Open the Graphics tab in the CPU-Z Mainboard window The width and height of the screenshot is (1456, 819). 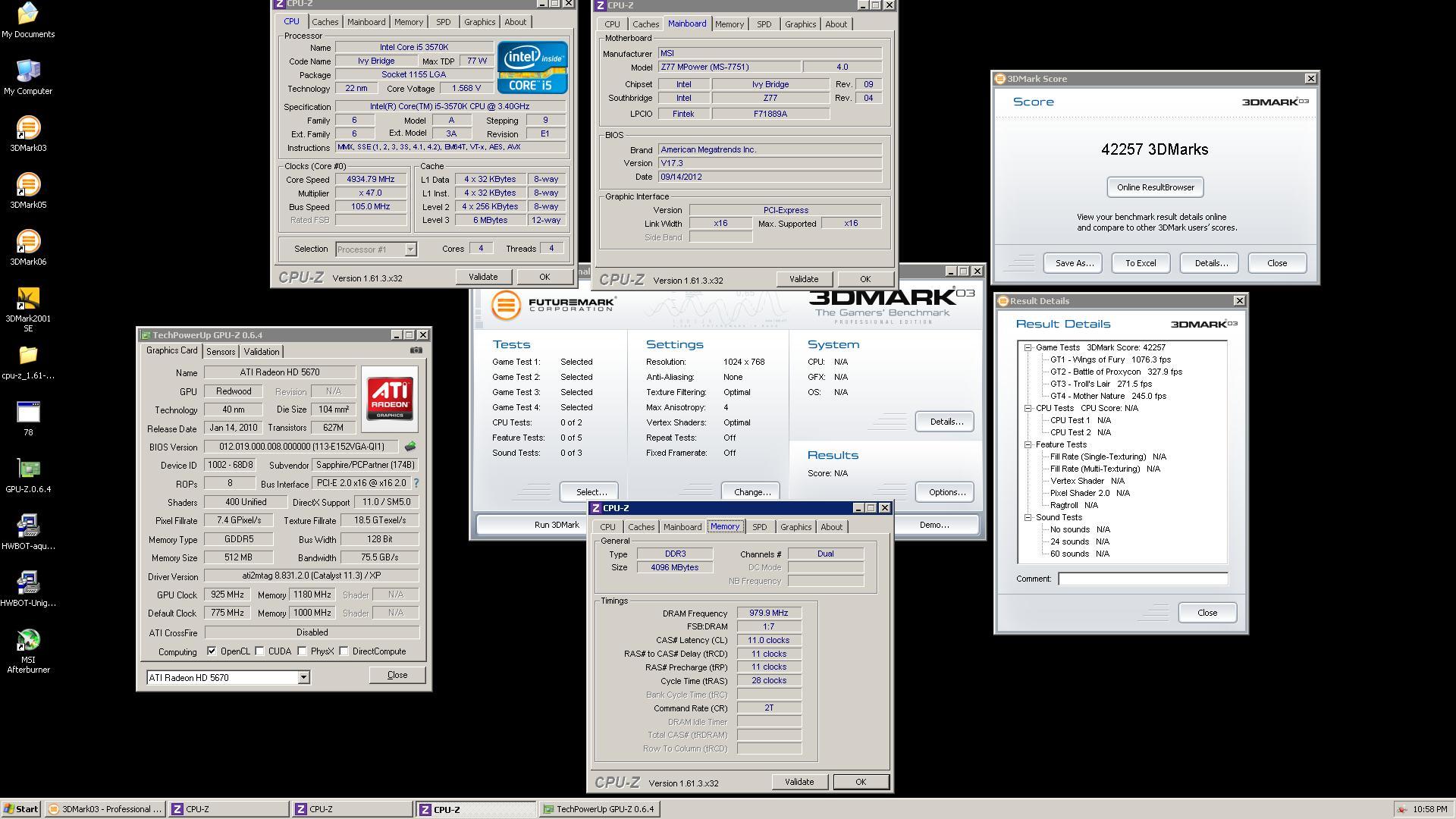[800, 24]
